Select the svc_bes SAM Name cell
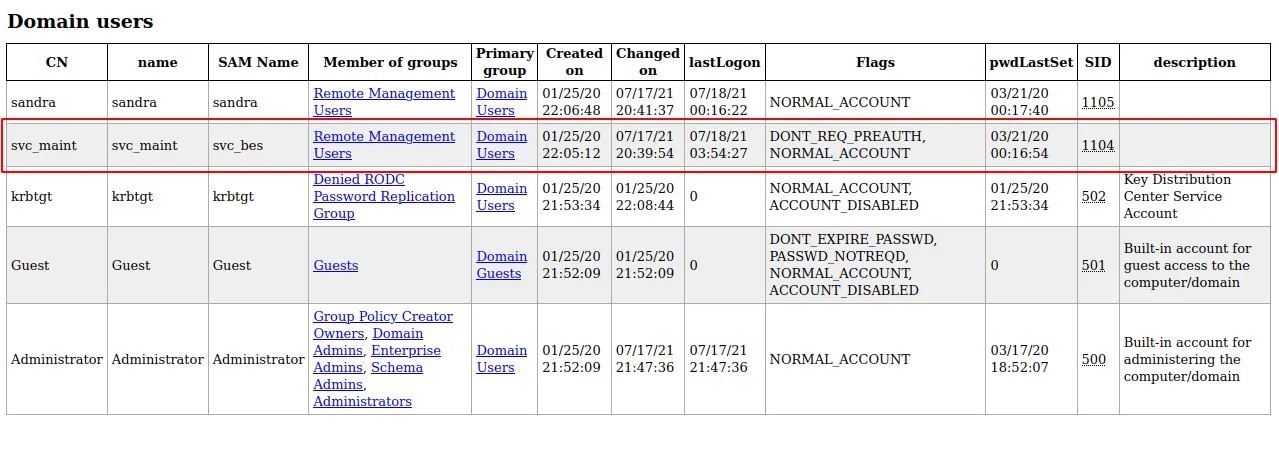 238,146
